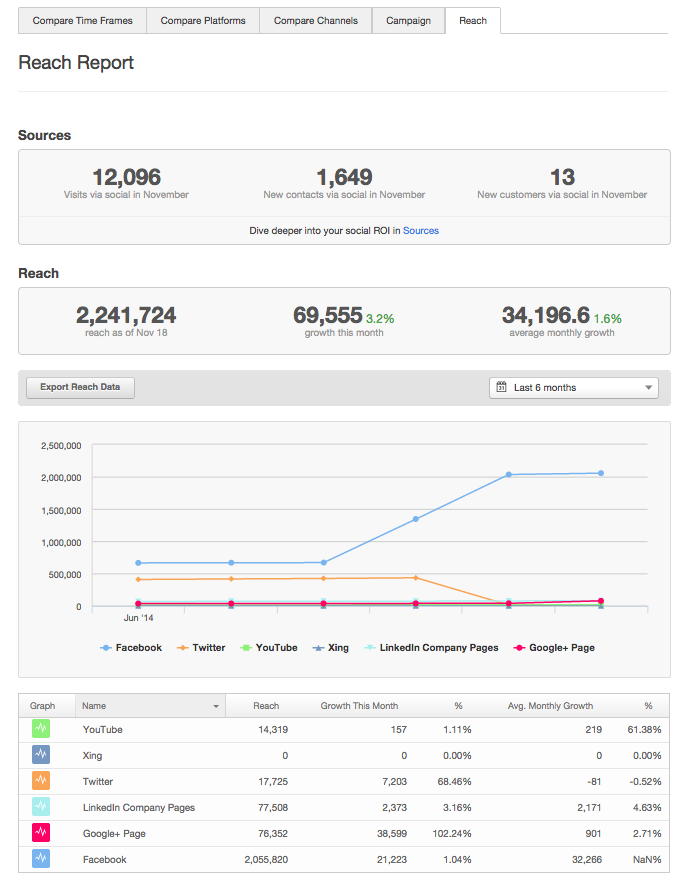
Task: Toggle LinkedIn Company Pages graph icon
Action: [41, 807]
